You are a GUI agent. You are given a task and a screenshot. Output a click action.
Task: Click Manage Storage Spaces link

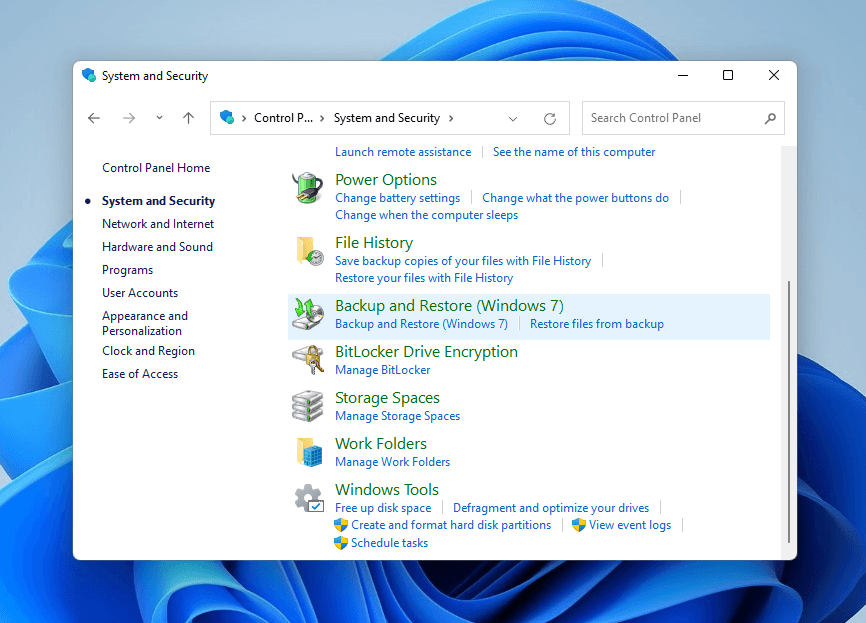click(x=398, y=416)
